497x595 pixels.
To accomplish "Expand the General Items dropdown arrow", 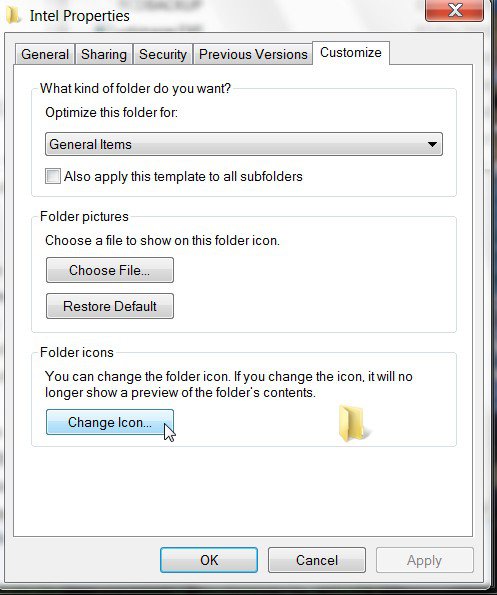I will click(432, 144).
